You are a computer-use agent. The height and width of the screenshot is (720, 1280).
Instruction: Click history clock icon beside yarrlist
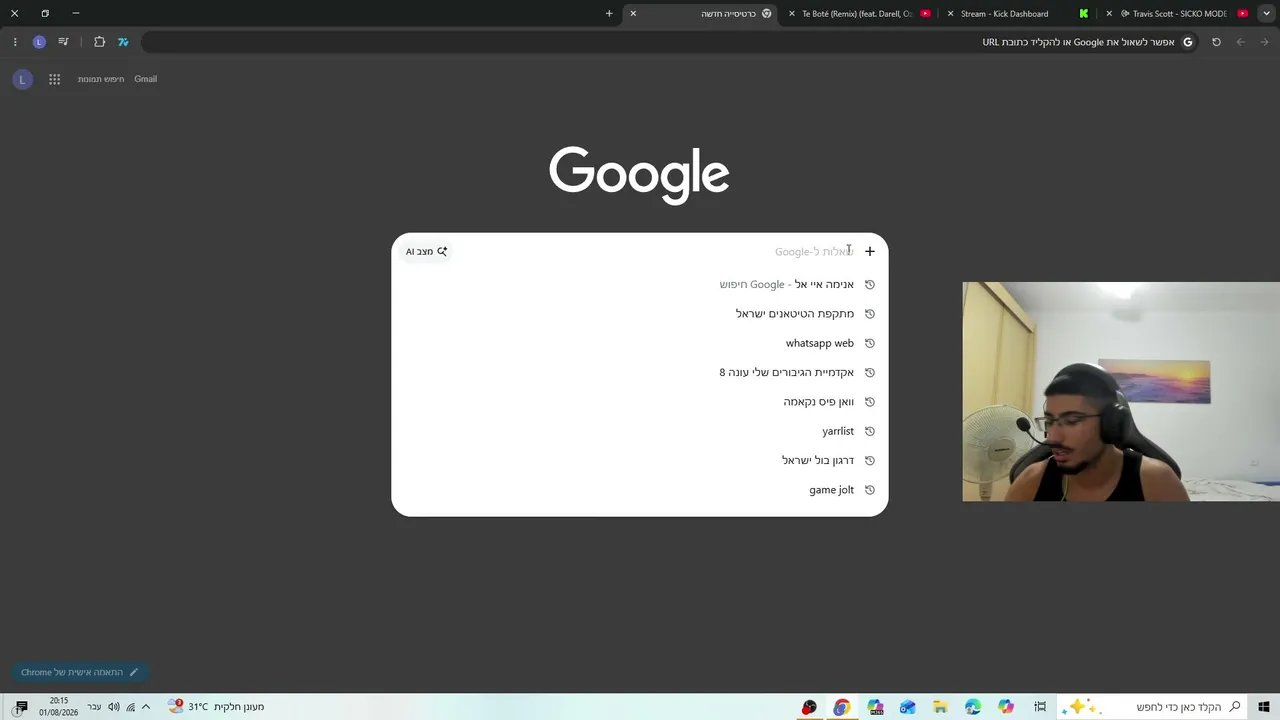870,431
